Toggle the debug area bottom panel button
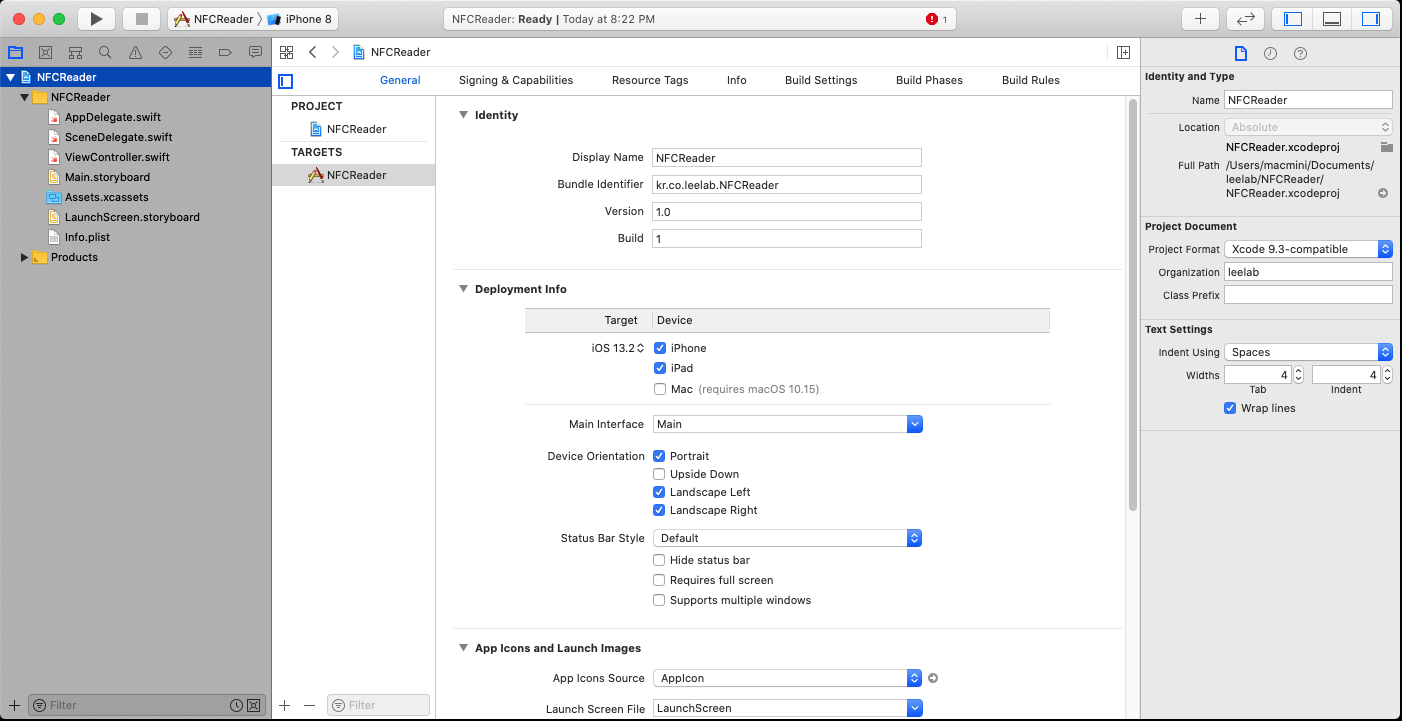This screenshot has height=721, width=1402. (x=1331, y=19)
